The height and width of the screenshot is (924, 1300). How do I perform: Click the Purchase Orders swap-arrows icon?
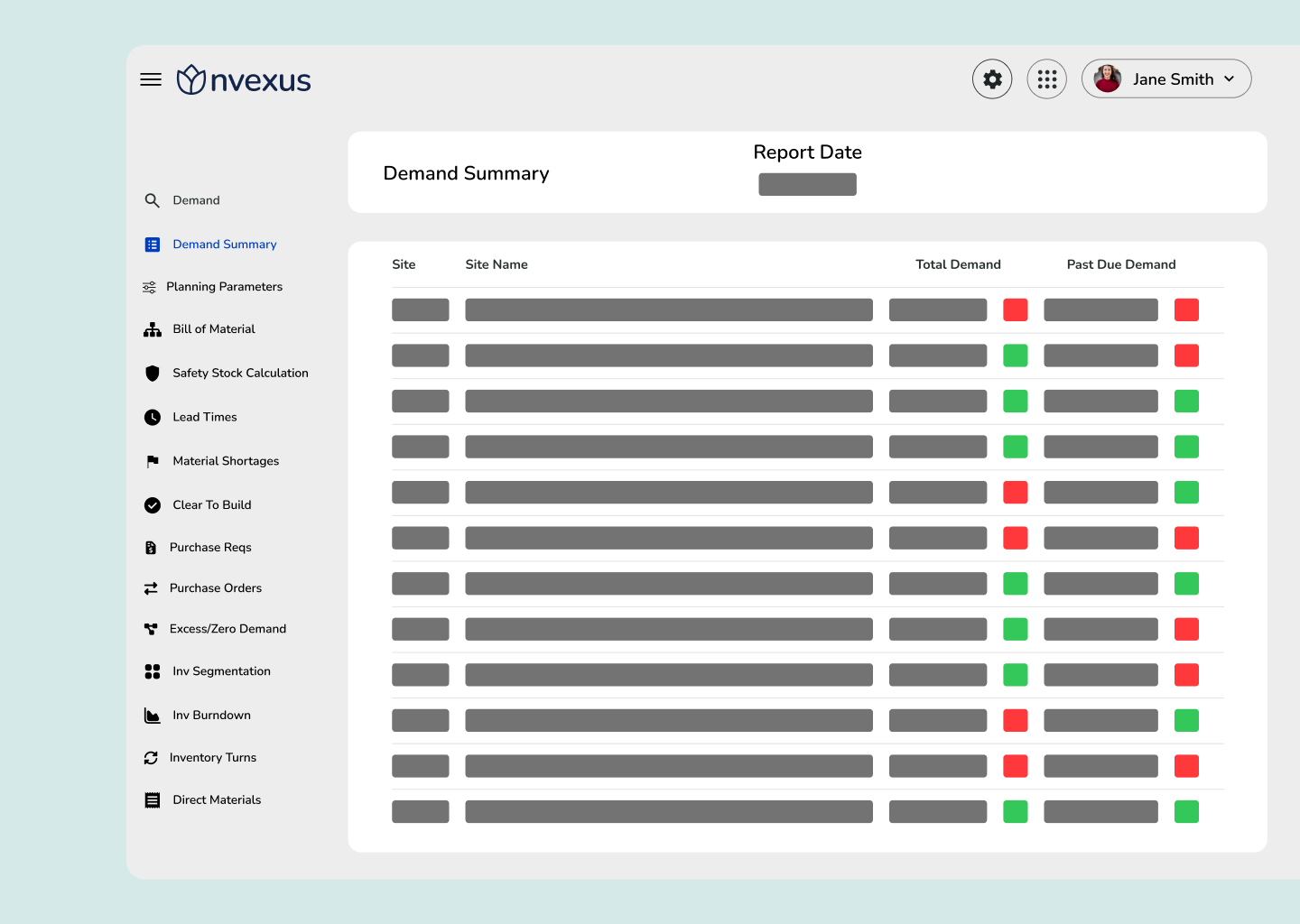click(x=151, y=588)
